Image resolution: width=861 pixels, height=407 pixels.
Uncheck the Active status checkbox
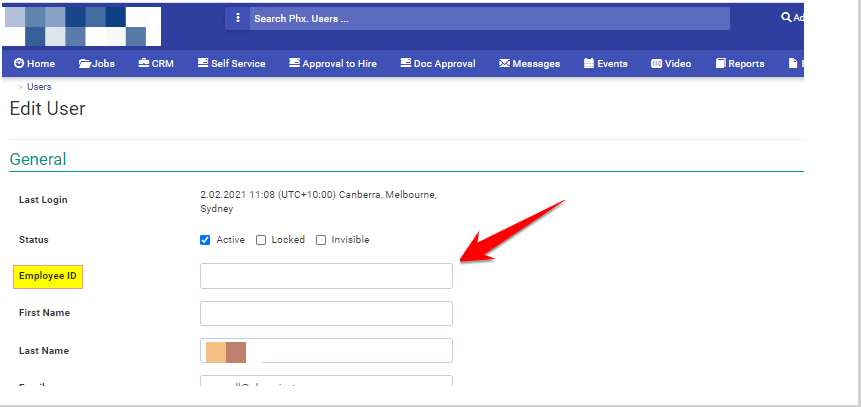(205, 240)
